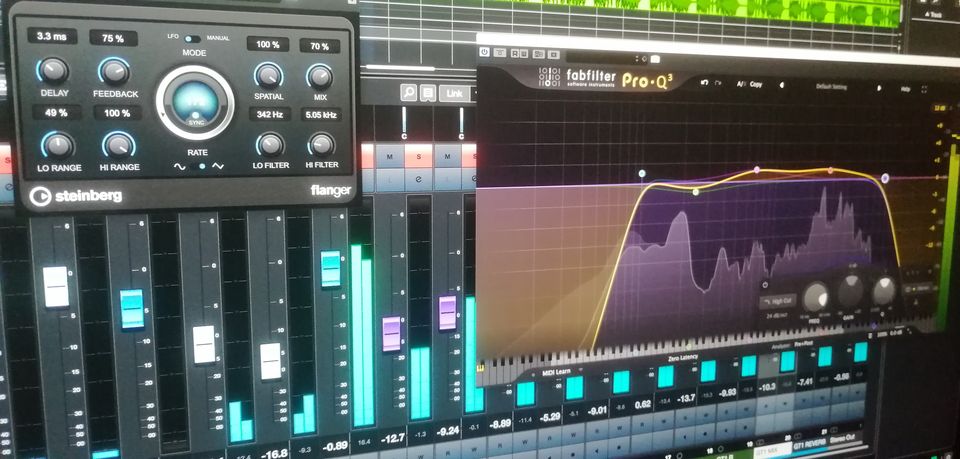The width and height of the screenshot is (960, 459).
Task: Click the left purple mixer fader handle
Action: coord(392,334)
